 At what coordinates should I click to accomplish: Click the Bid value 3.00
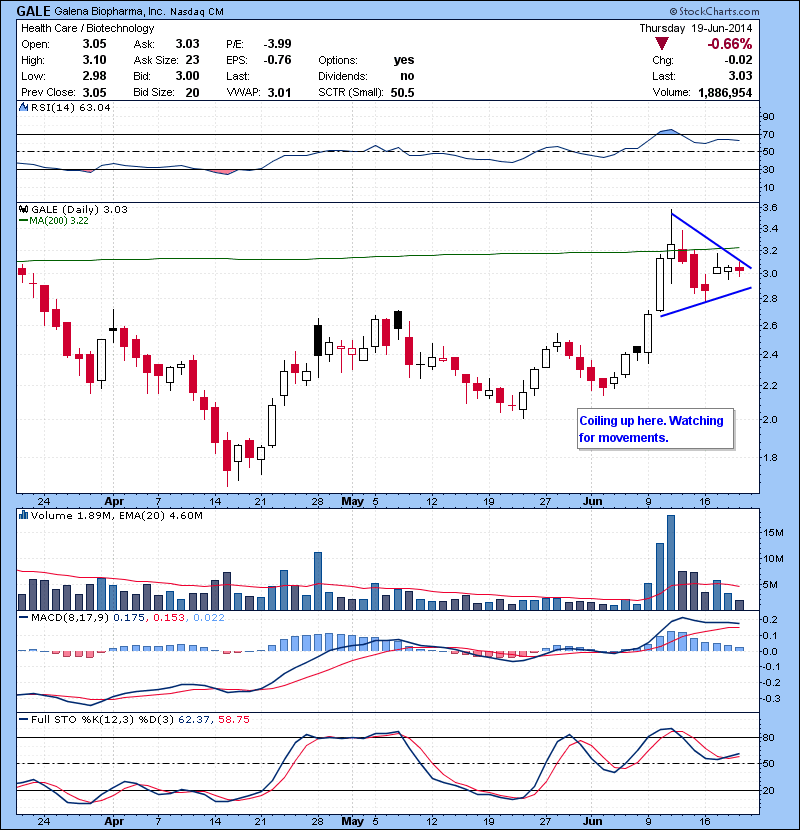coord(187,76)
